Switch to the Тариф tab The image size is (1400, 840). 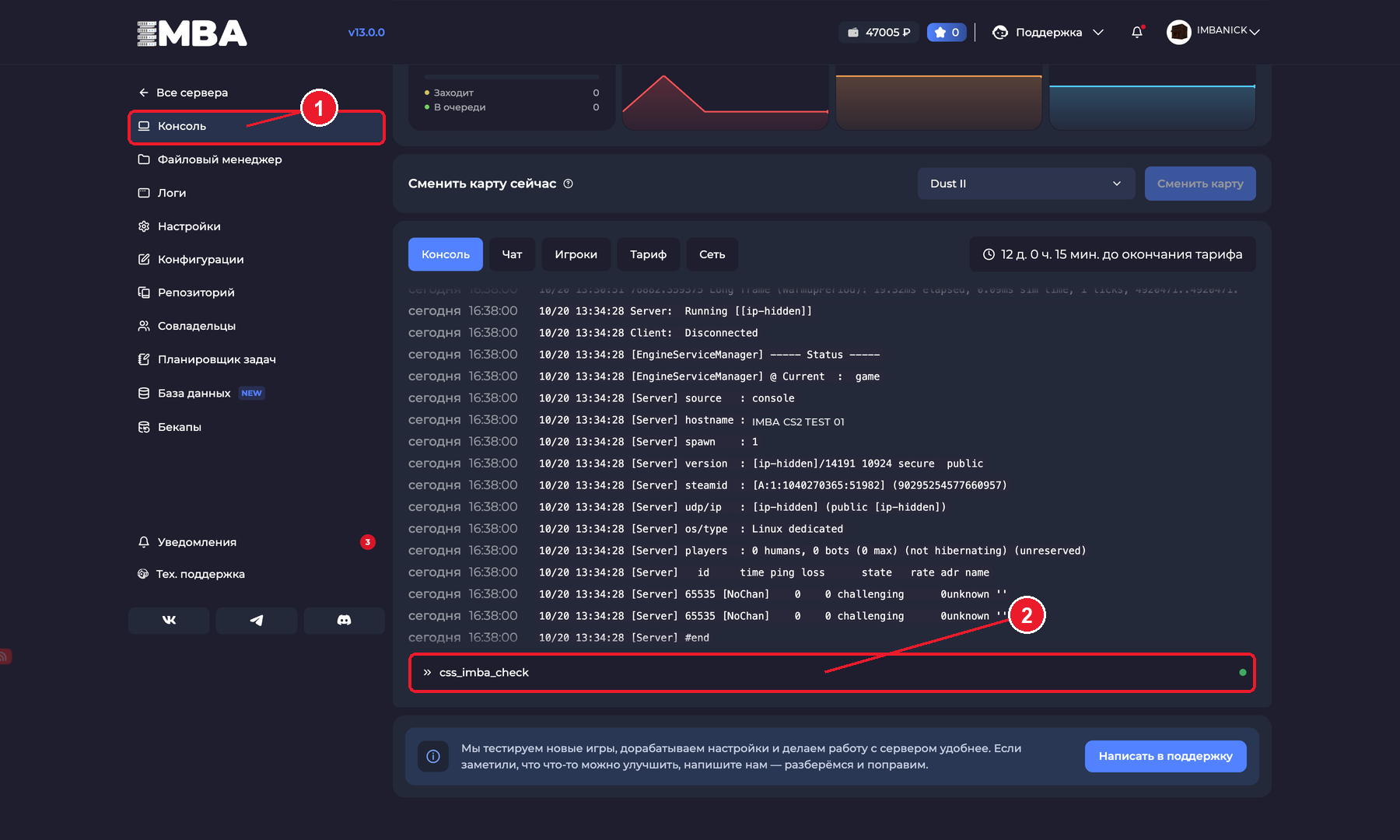pos(649,254)
